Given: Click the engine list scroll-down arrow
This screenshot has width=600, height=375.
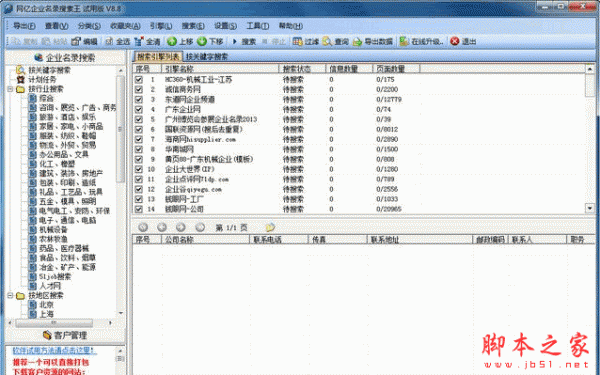Looking at the screenshot, I should click(590, 208).
